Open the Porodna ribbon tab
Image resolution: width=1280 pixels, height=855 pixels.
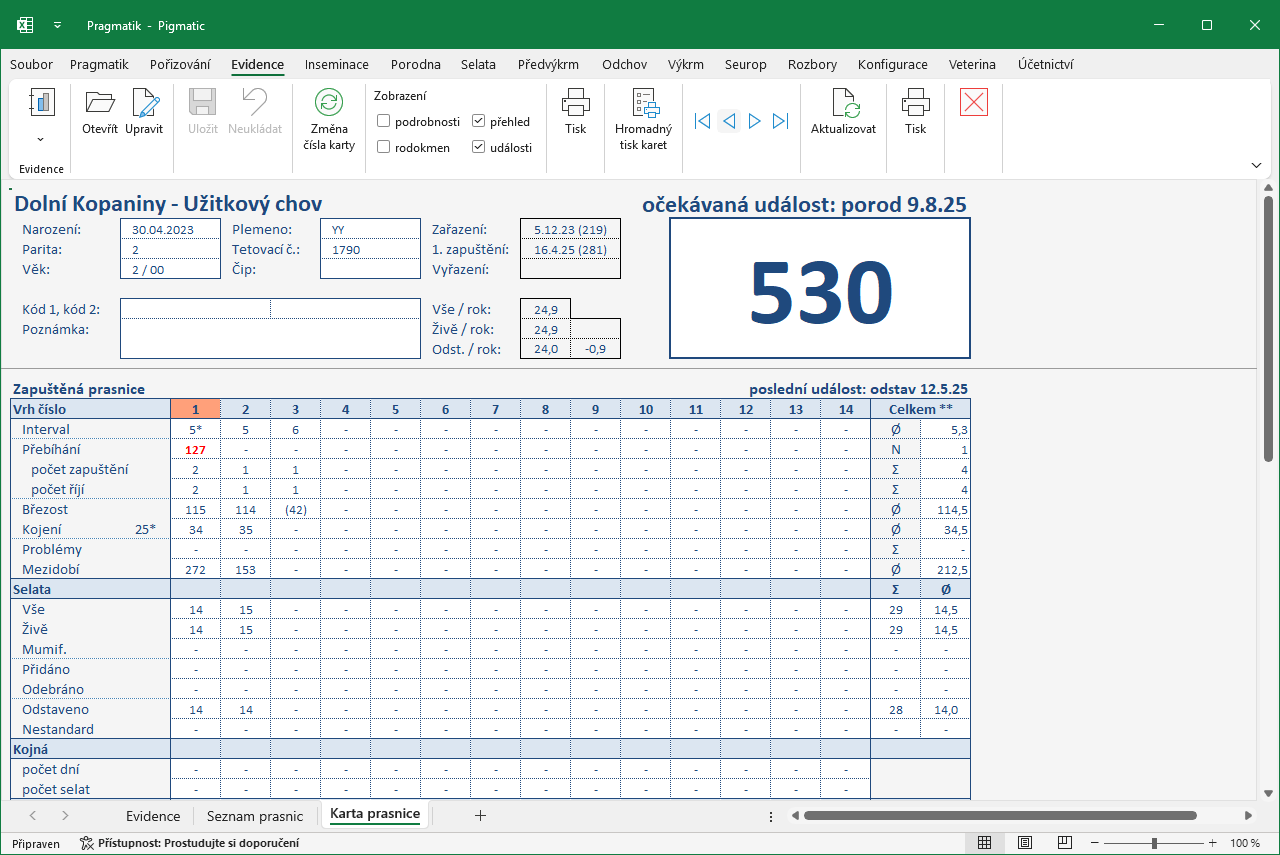pos(416,64)
